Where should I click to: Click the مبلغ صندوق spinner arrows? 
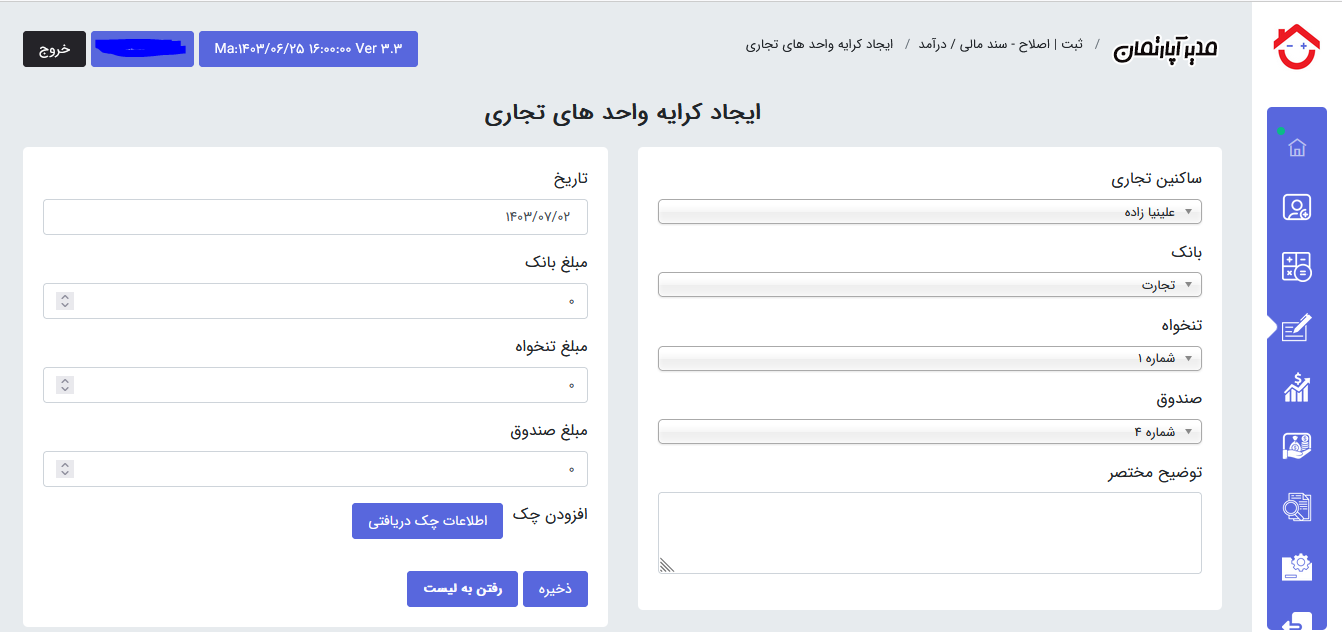tap(65, 469)
